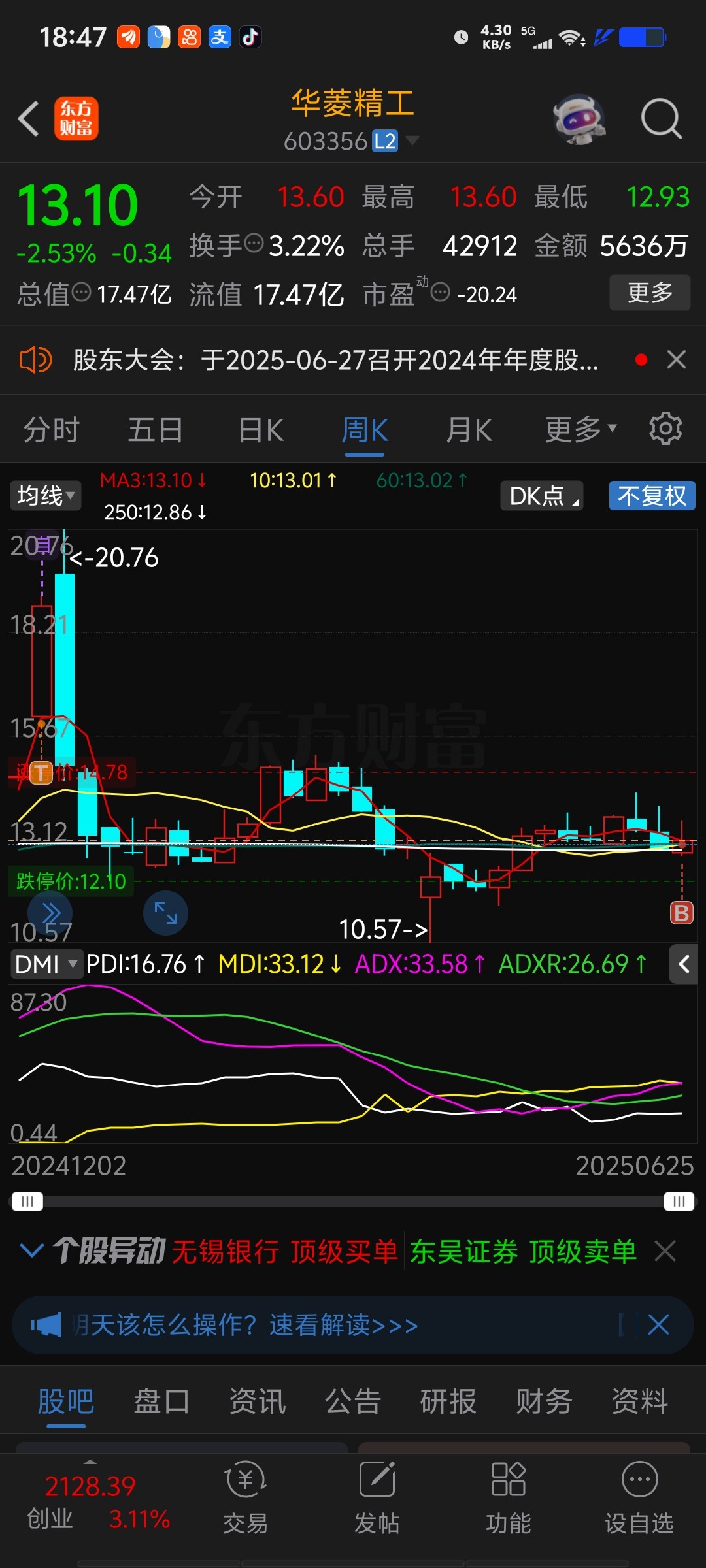Close the 股东大会 notice banner

pyautogui.click(x=676, y=359)
